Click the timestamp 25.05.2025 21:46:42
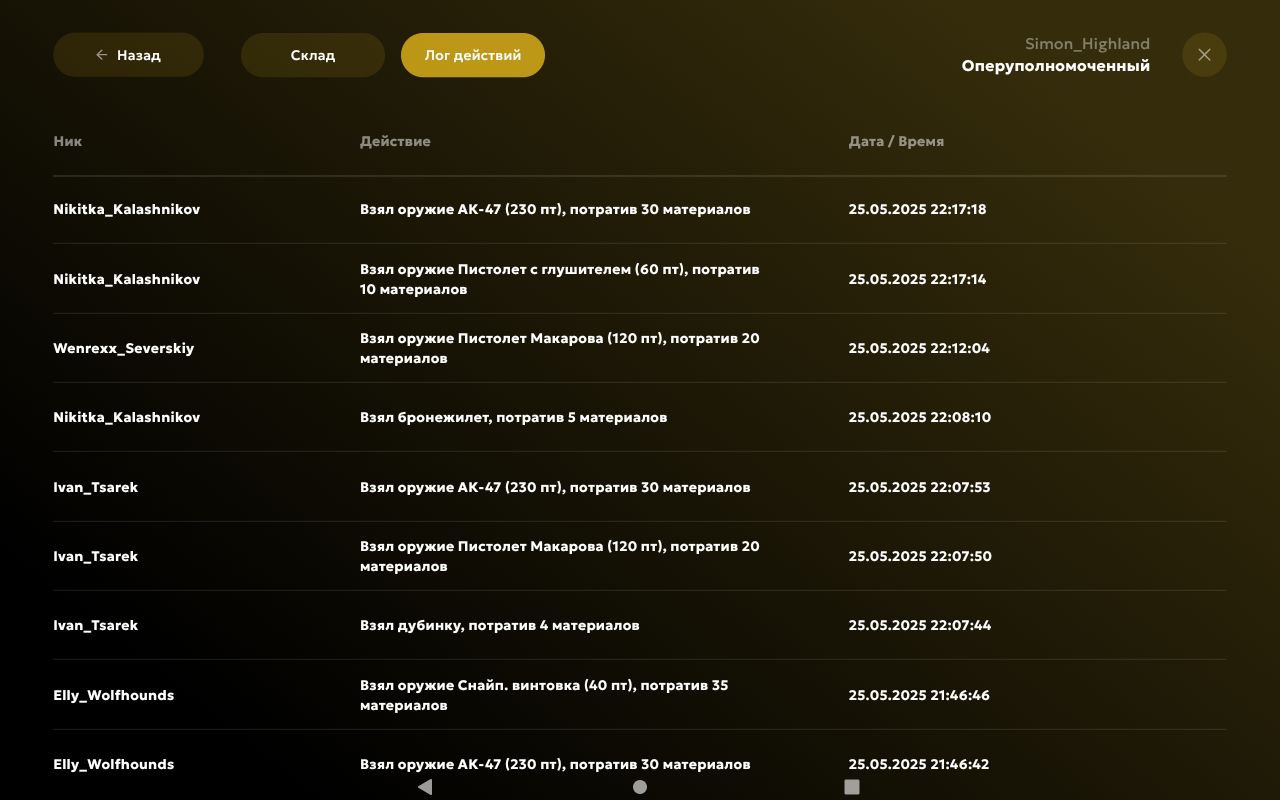 pyautogui.click(x=919, y=764)
